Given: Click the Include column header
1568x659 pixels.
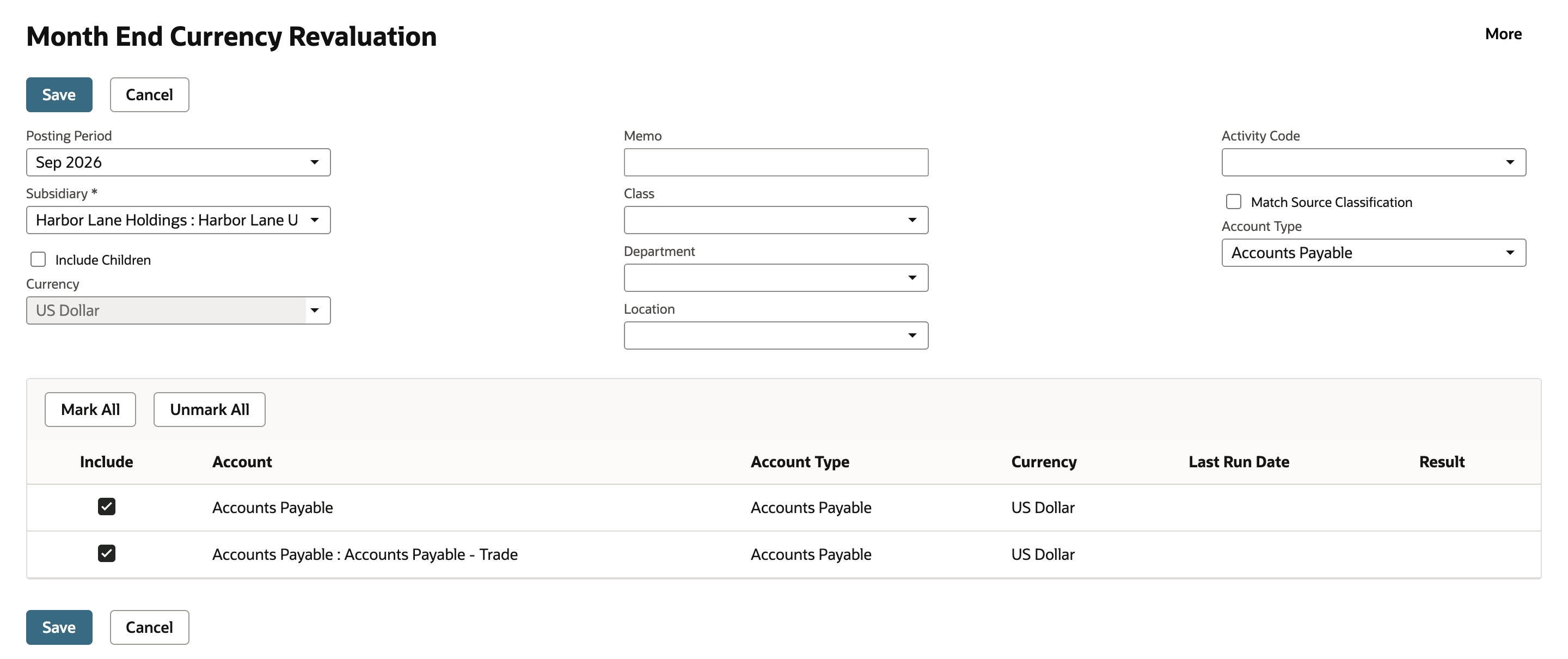Looking at the screenshot, I should pyautogui.click(x=107, y=462).
